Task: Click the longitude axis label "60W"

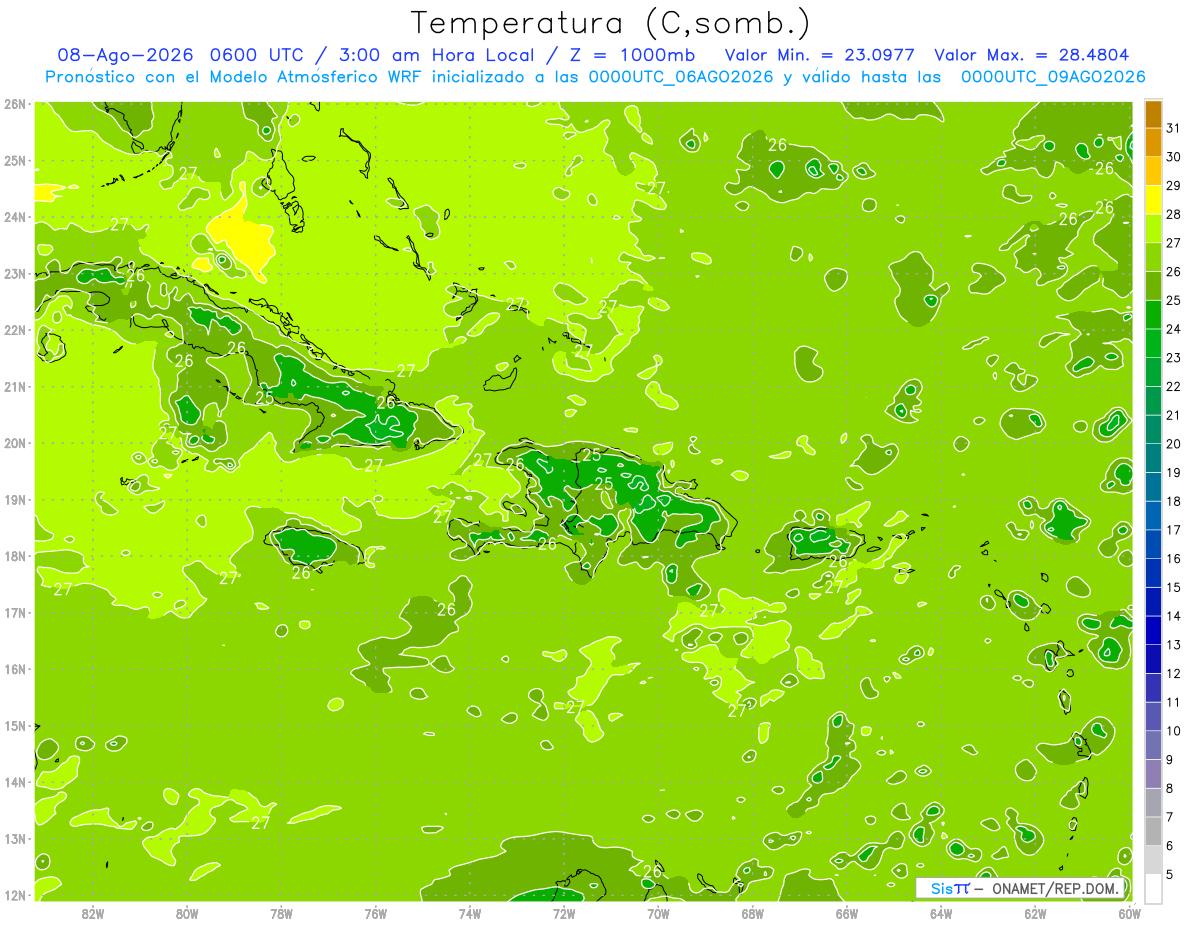Action: pyautogui.click(x=1129, y=912)
